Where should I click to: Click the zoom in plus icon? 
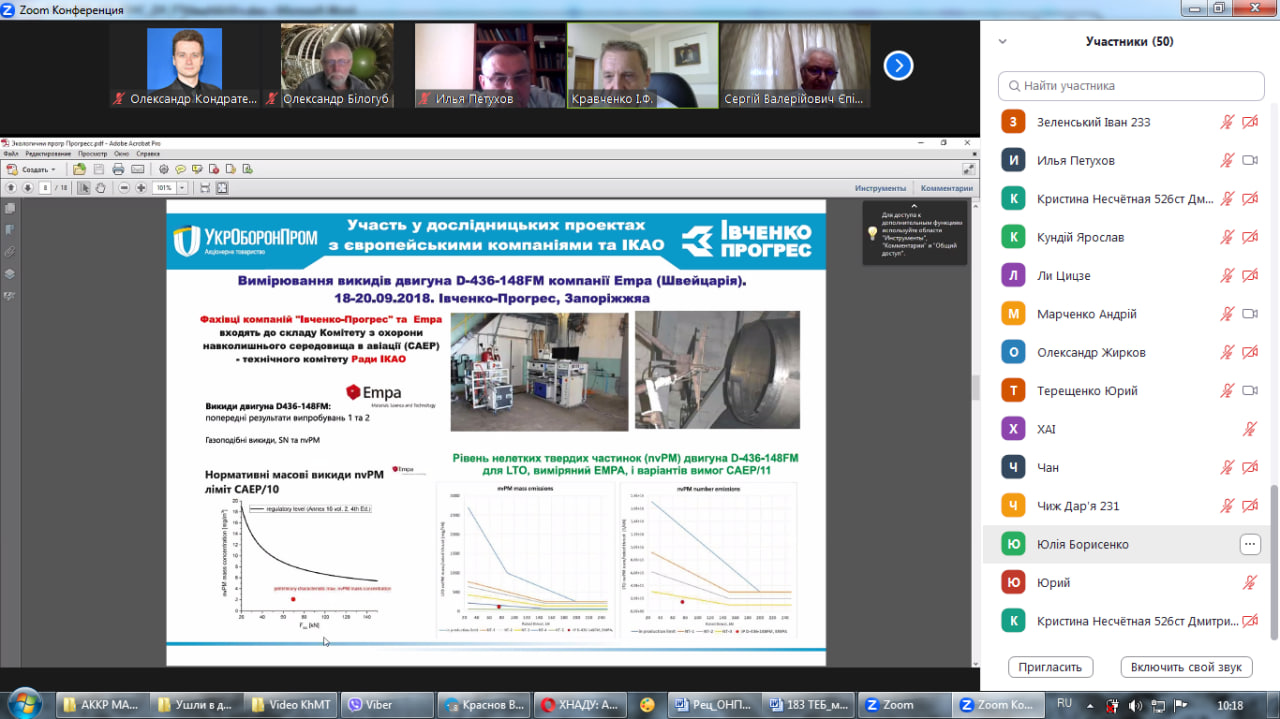(x=141, y=188)
